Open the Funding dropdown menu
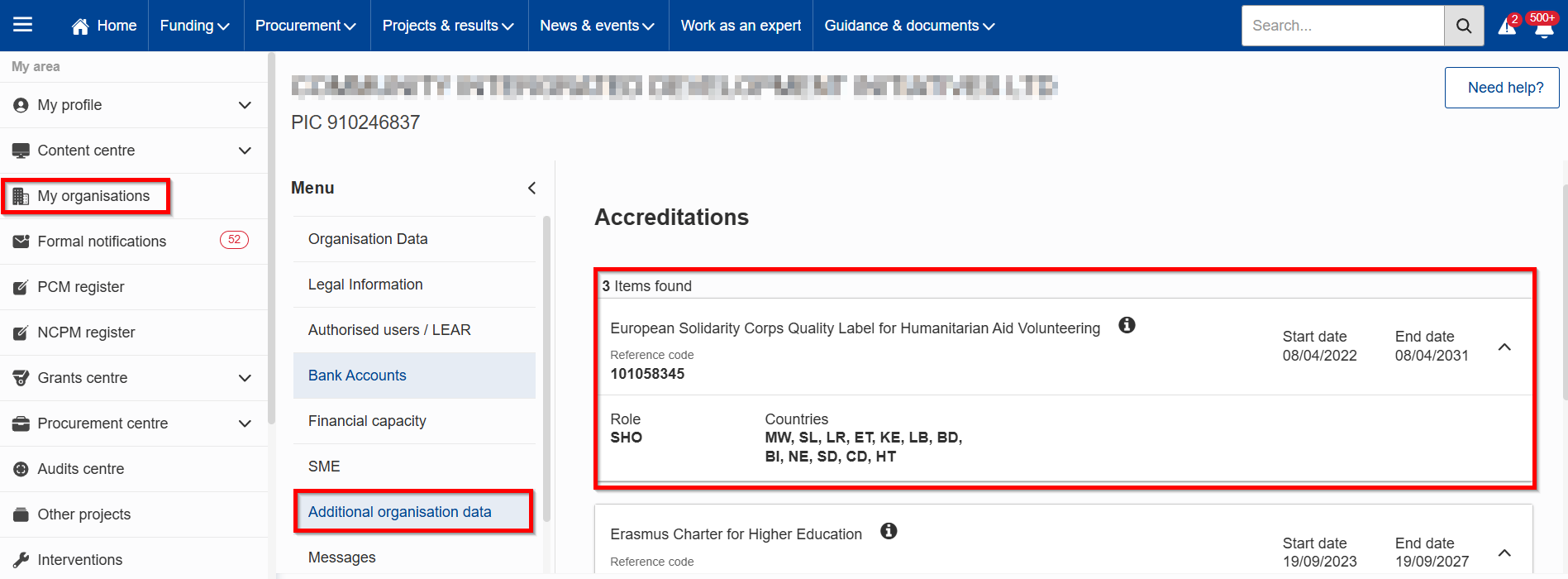Image resolution: width=1568 pixels, height=579 pixels. coord(195,26)
